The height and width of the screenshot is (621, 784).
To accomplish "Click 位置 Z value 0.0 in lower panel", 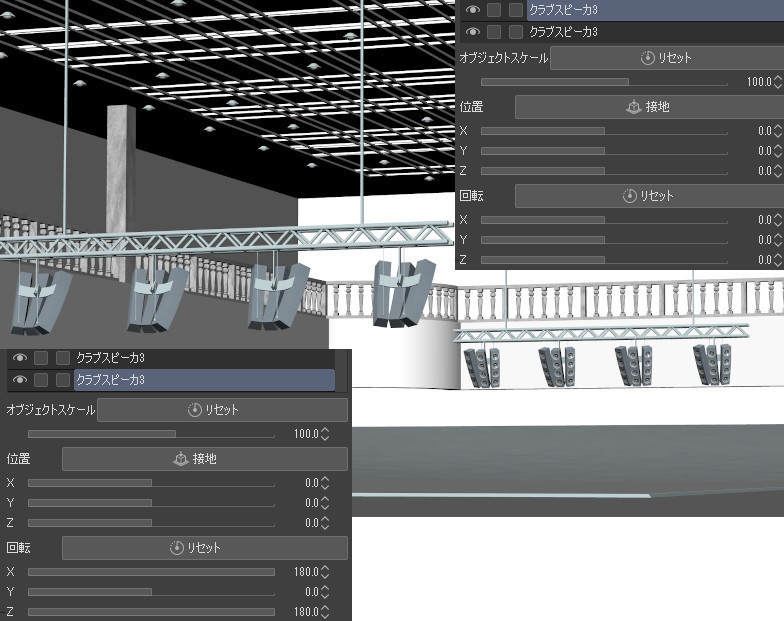I will click(x=312, y=522).
